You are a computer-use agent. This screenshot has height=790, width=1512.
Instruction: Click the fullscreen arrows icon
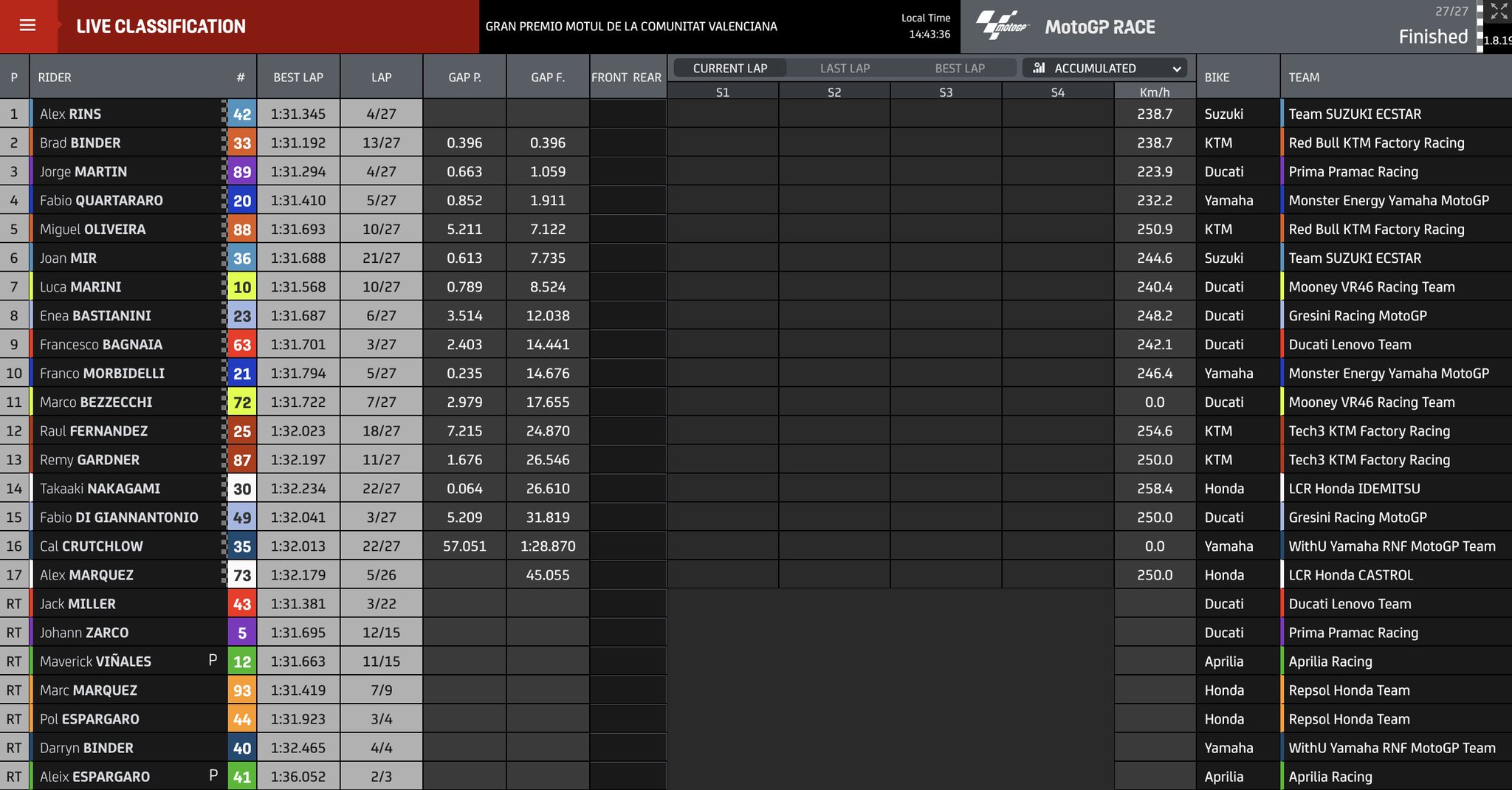tap(1499, 11)
